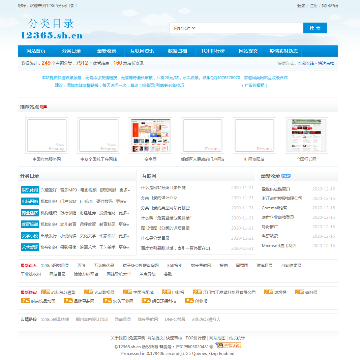Open the TOP ranking item in navigation bar
Screen dimensions: 360x360
click(213, 51)
